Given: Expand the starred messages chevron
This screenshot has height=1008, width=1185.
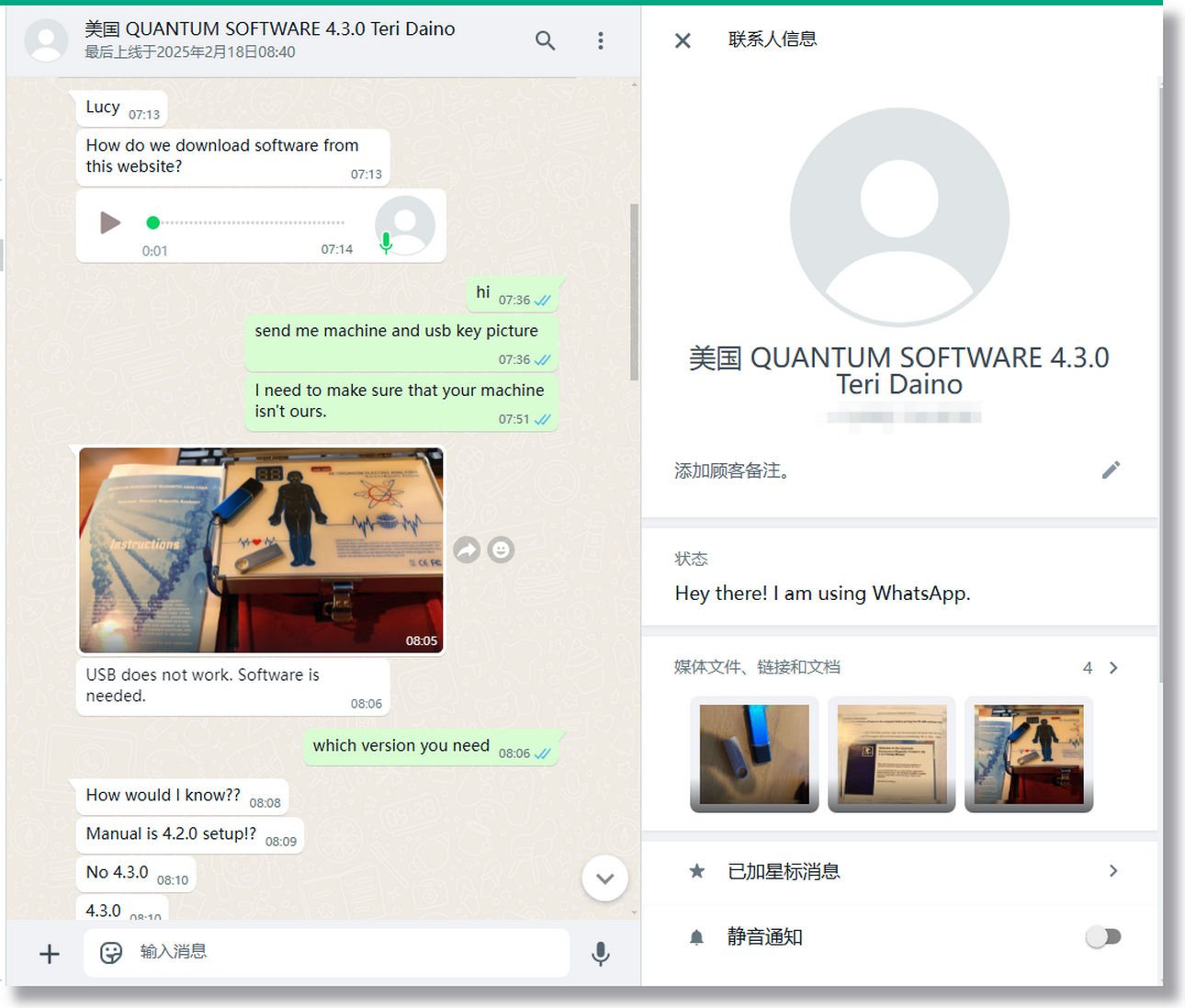Looking at the screenshot, I should pyautogui.click(x=1113, y=871).
